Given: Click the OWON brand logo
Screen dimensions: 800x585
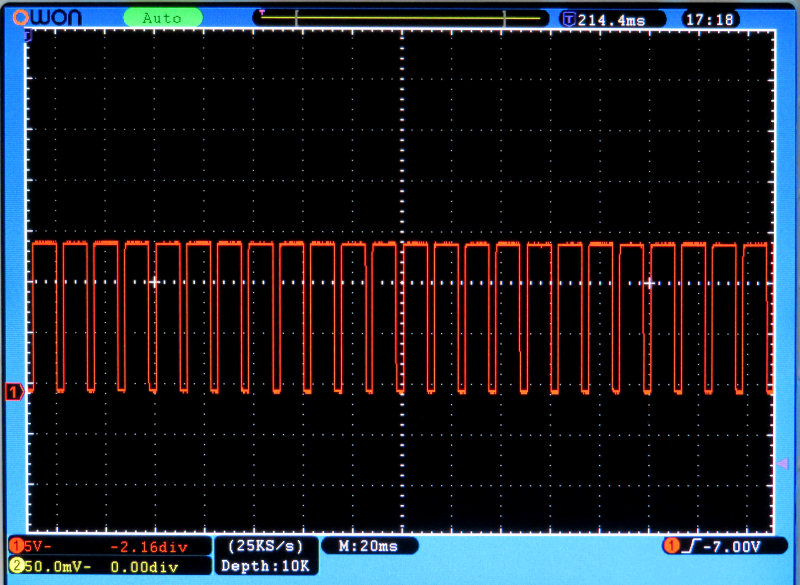Looking at the screenshot, I should (47, 17).
